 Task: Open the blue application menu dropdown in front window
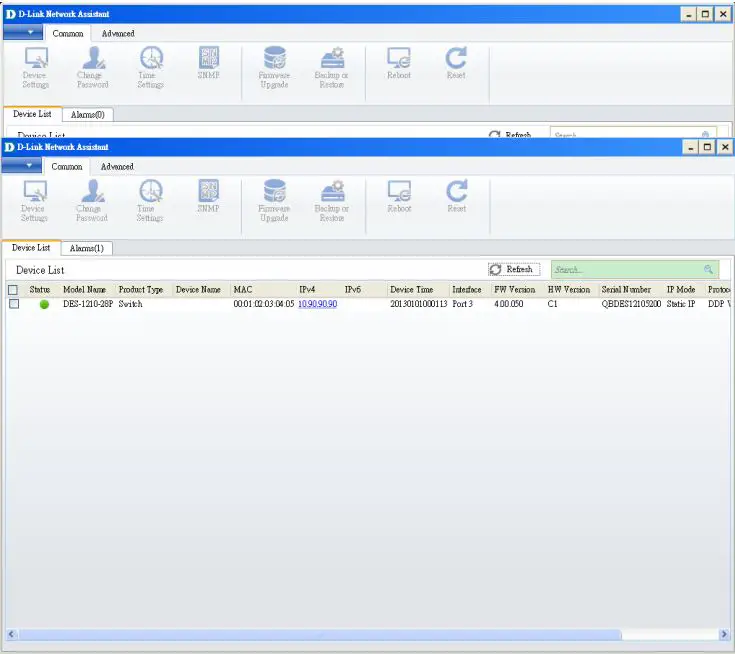coord(22,165)
